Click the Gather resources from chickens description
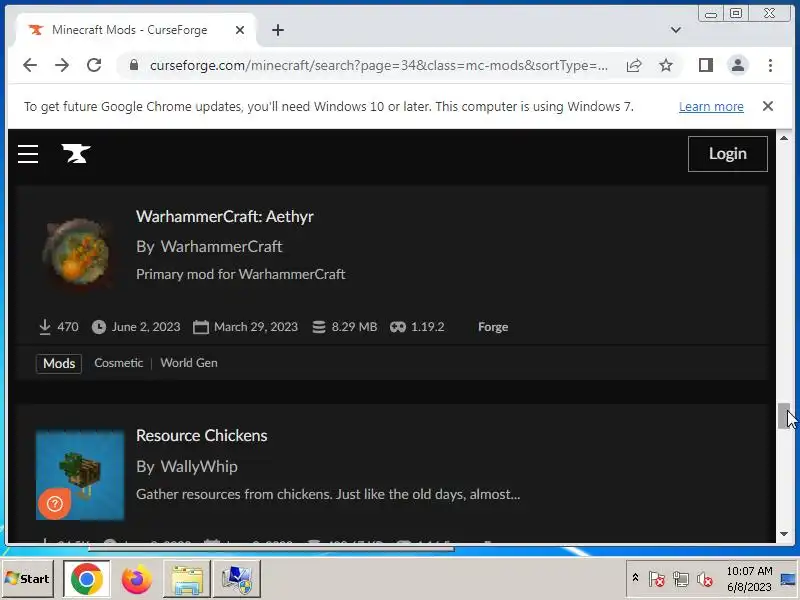 (x=328, y=494)
